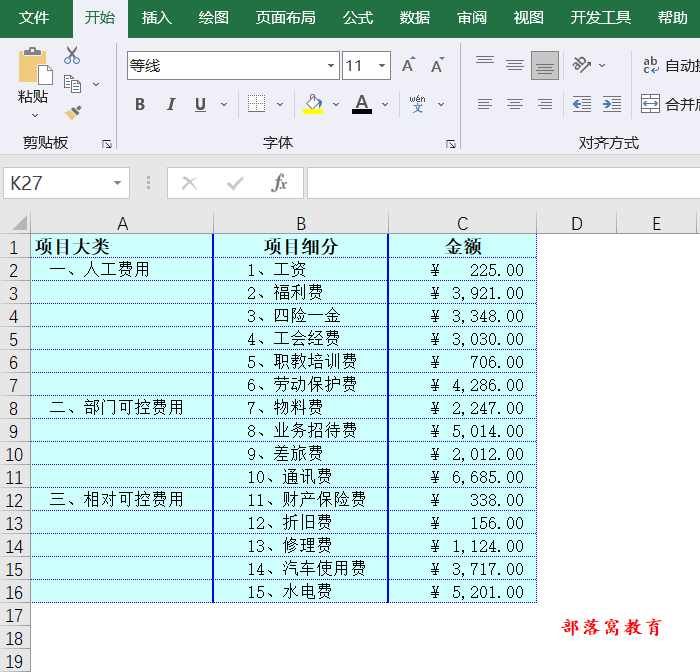
Task: Open the font settings dialog launcher
Action: [x=451, y=144]
